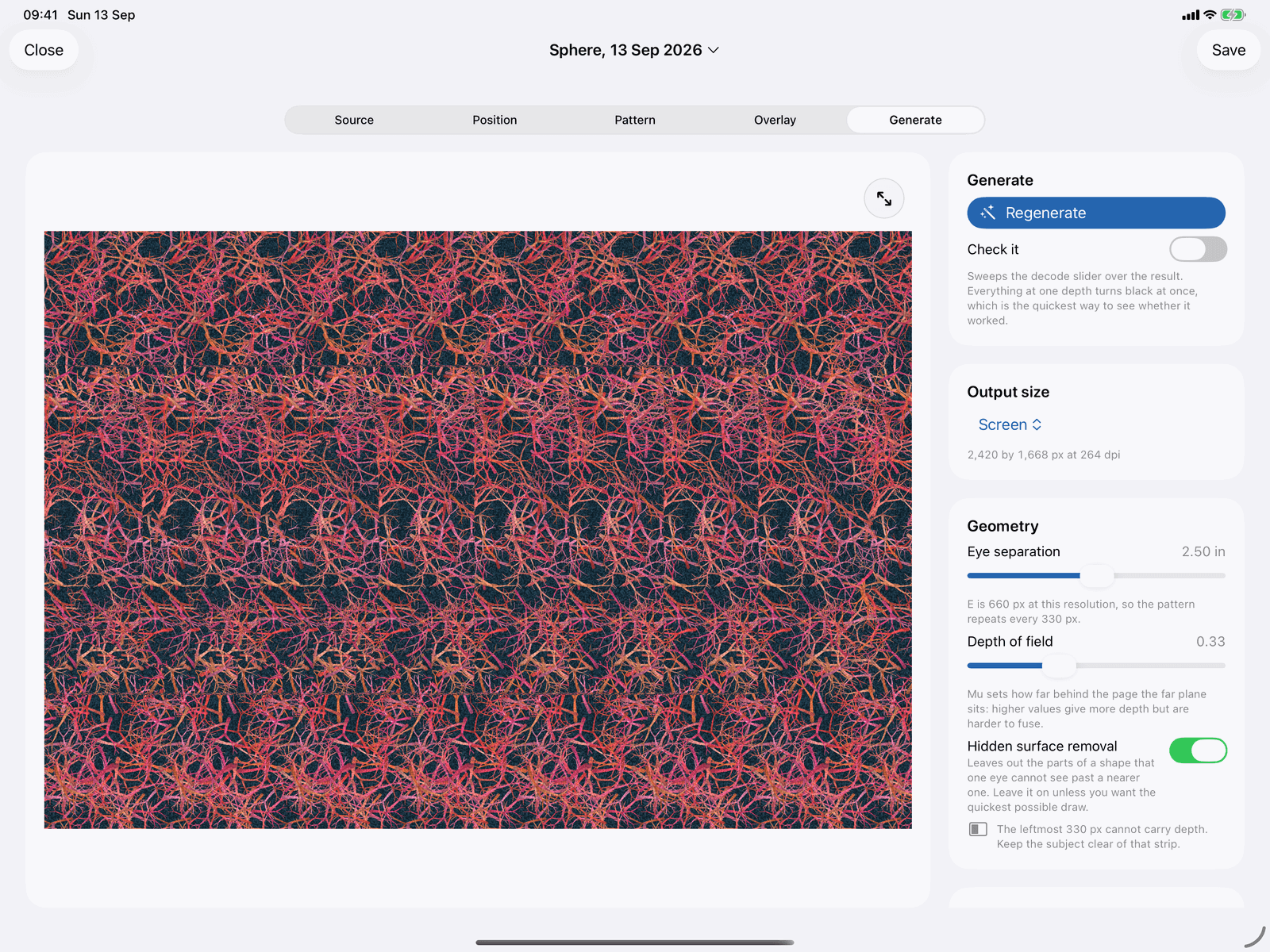Click the 'Sweeps the decode slider' description
Viewport: 1270px width, 952px height.
(1082, 298)
